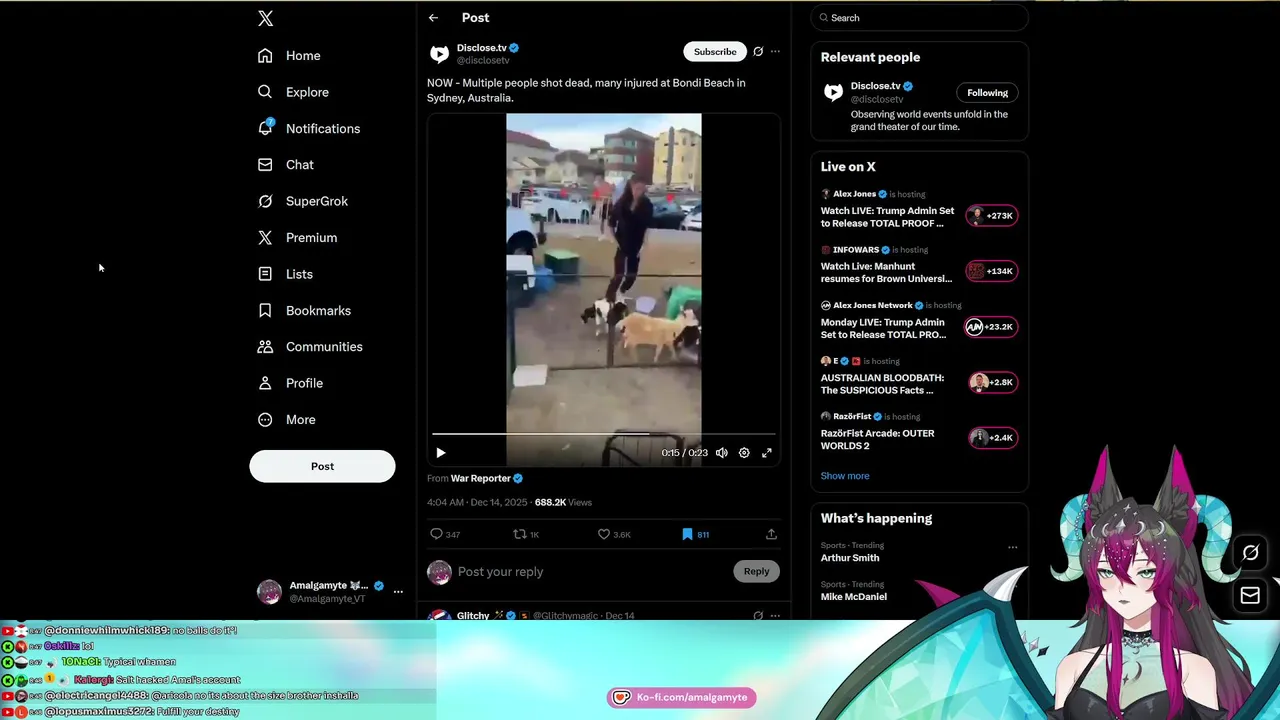Click reply comment icon with 347
Screen dimensions: 1280x720
[x=445, y=534]
